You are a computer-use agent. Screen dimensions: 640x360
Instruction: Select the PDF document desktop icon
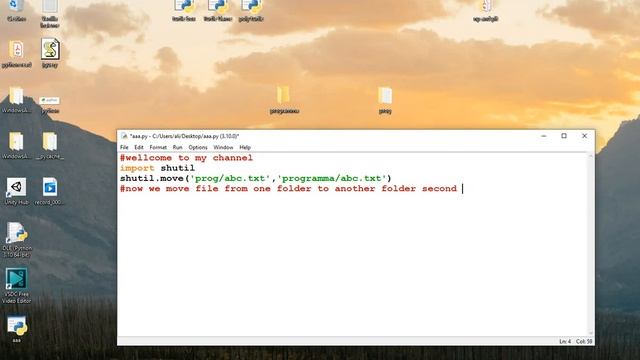[x=16, y=53]
